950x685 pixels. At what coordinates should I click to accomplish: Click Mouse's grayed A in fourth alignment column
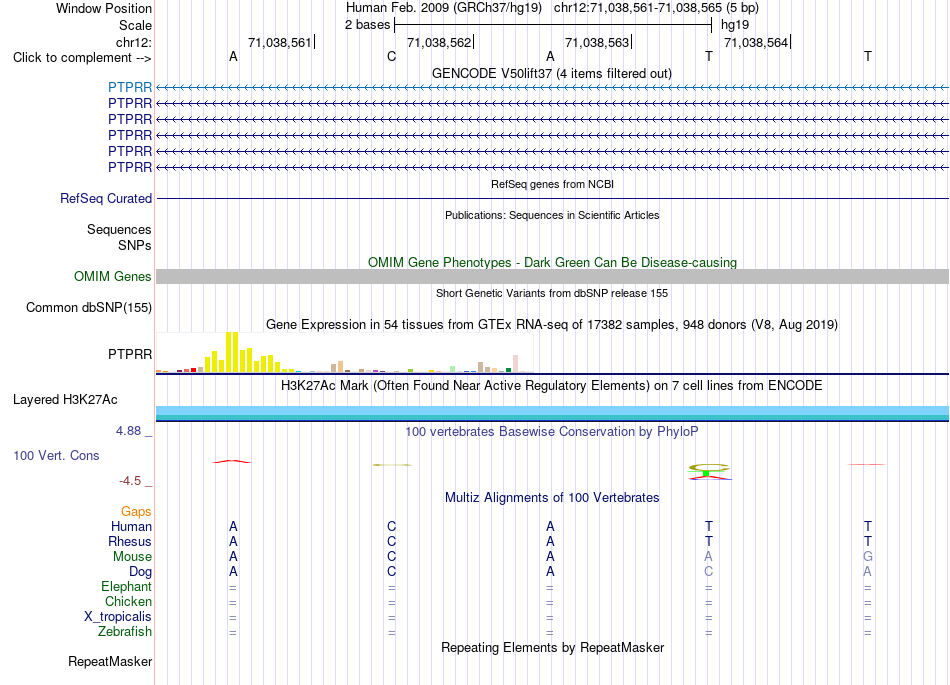tap(708, 556)
